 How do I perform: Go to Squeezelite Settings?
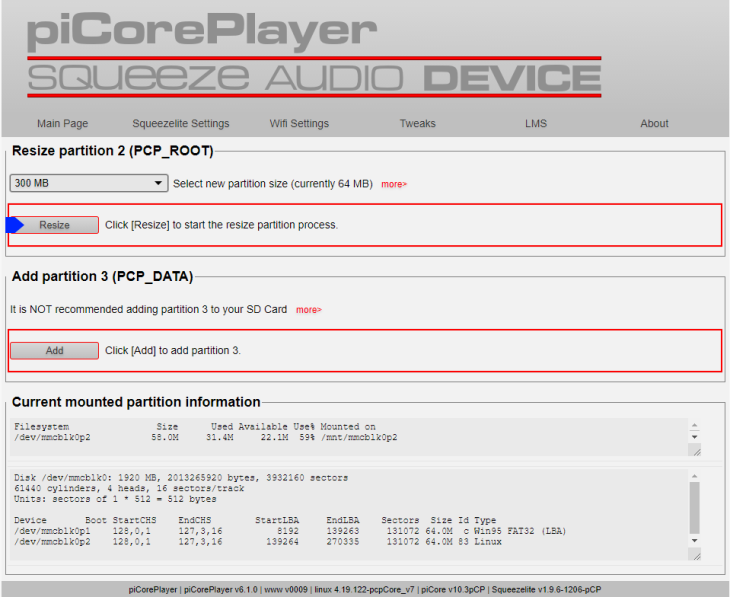coord(181,123)
